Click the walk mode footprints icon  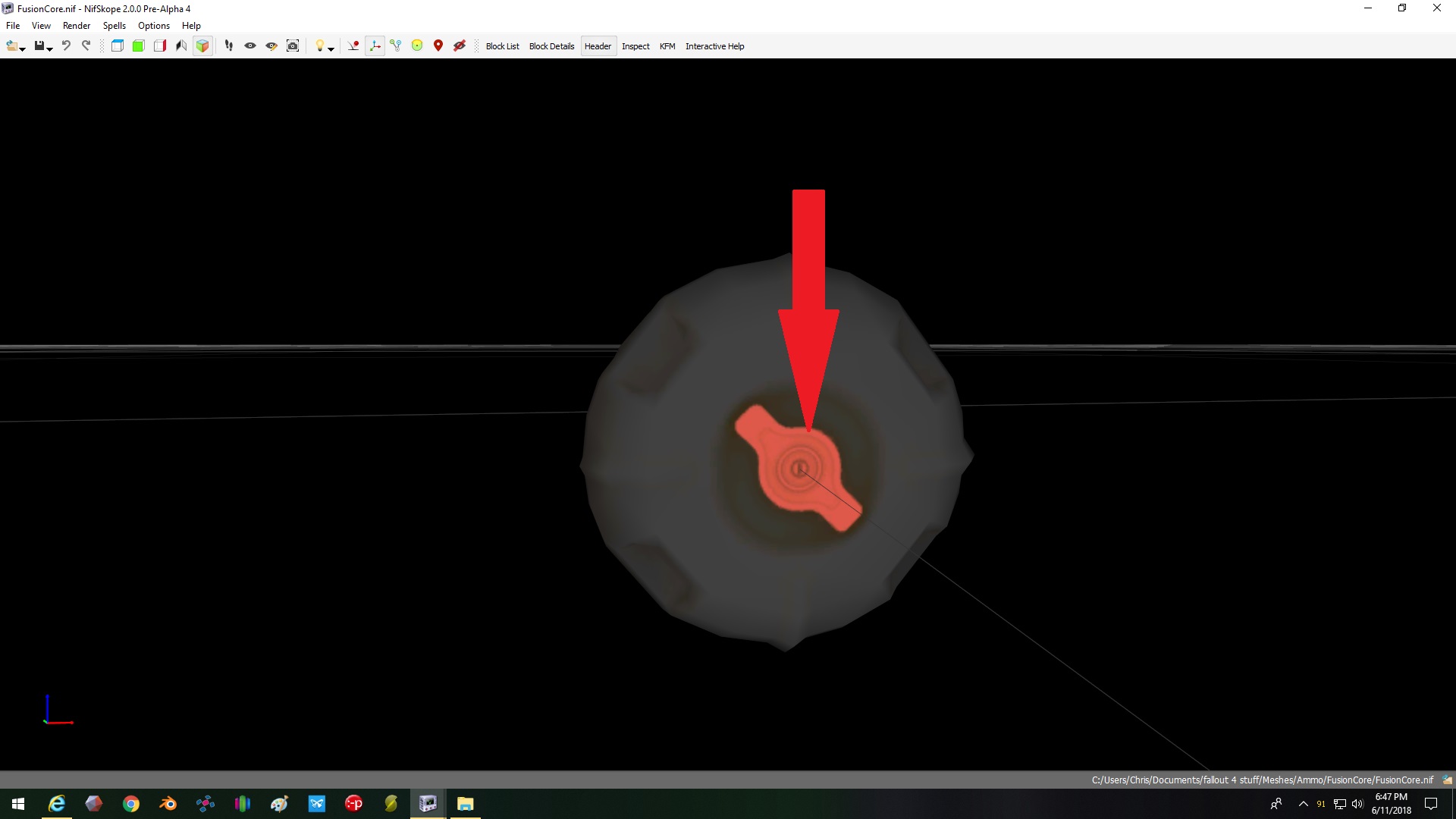(x=228, y=46)
